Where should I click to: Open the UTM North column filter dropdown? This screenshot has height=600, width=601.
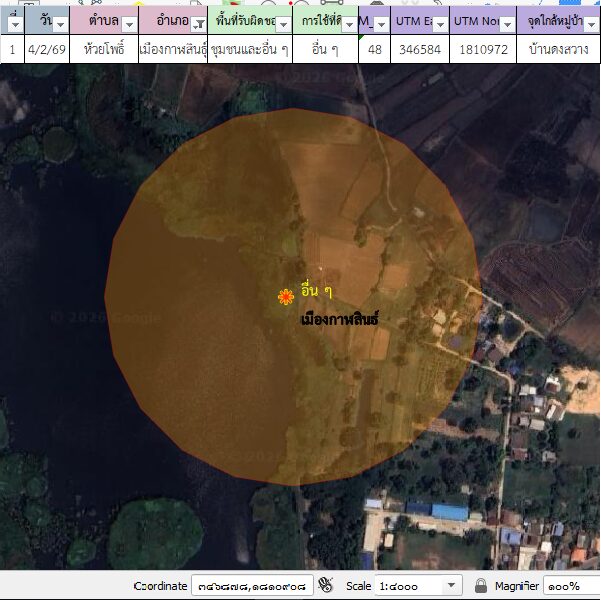(x=507, y=23)
